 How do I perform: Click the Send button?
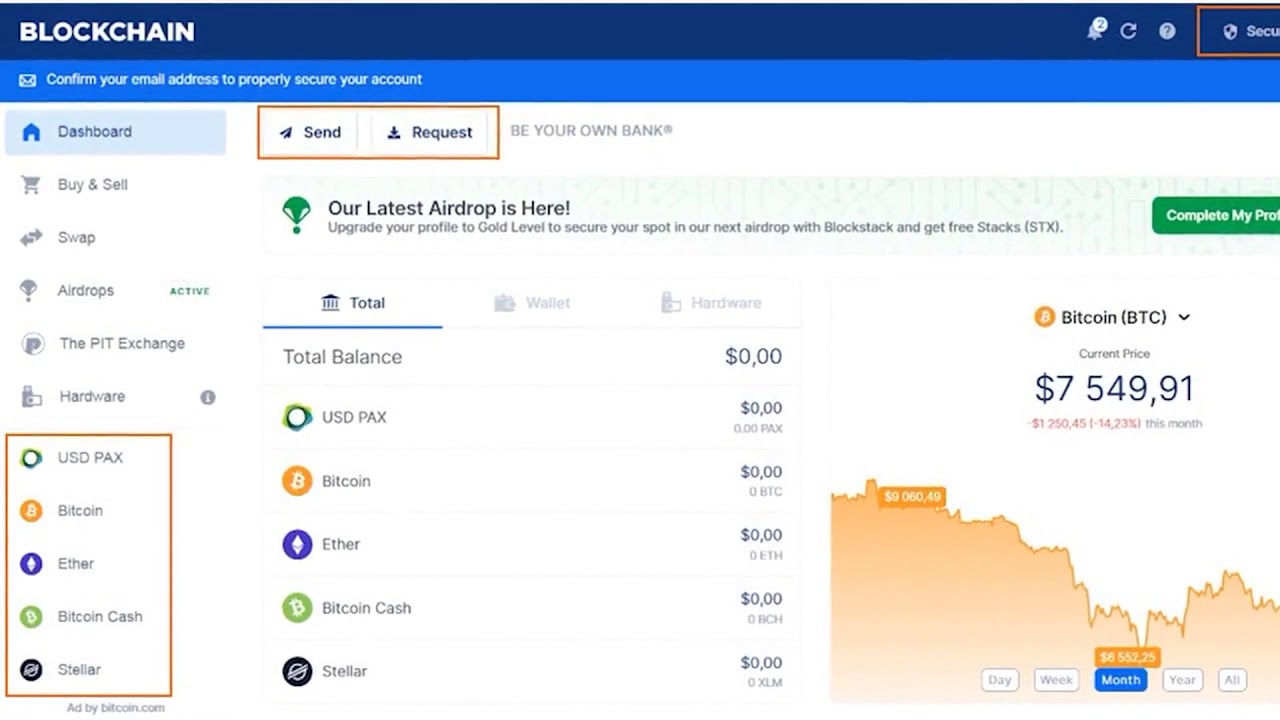(x=310, y=132)
